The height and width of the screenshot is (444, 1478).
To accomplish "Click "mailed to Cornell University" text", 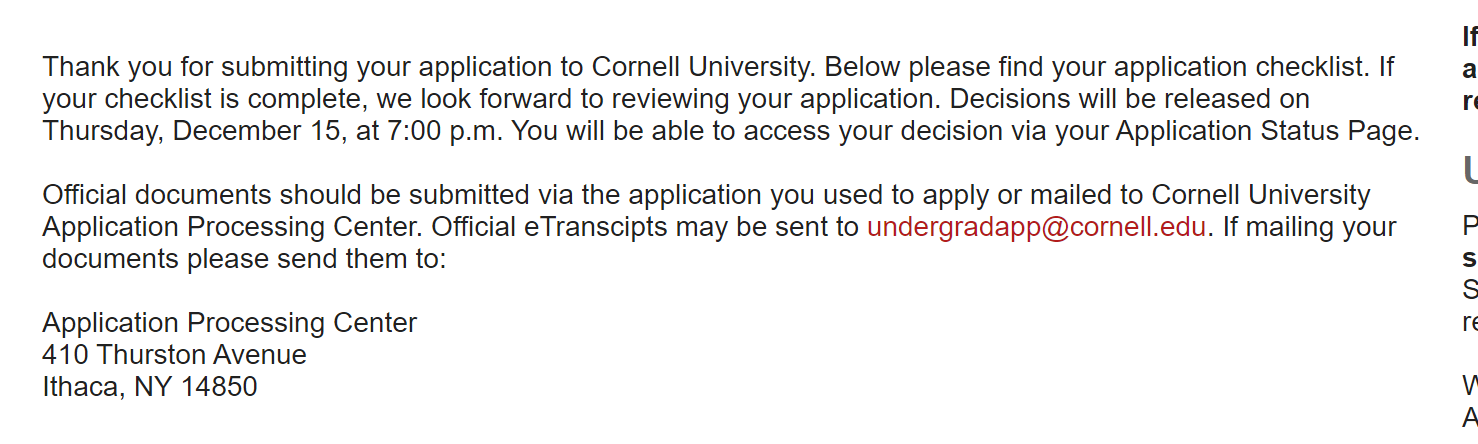I will point(1200,195).
